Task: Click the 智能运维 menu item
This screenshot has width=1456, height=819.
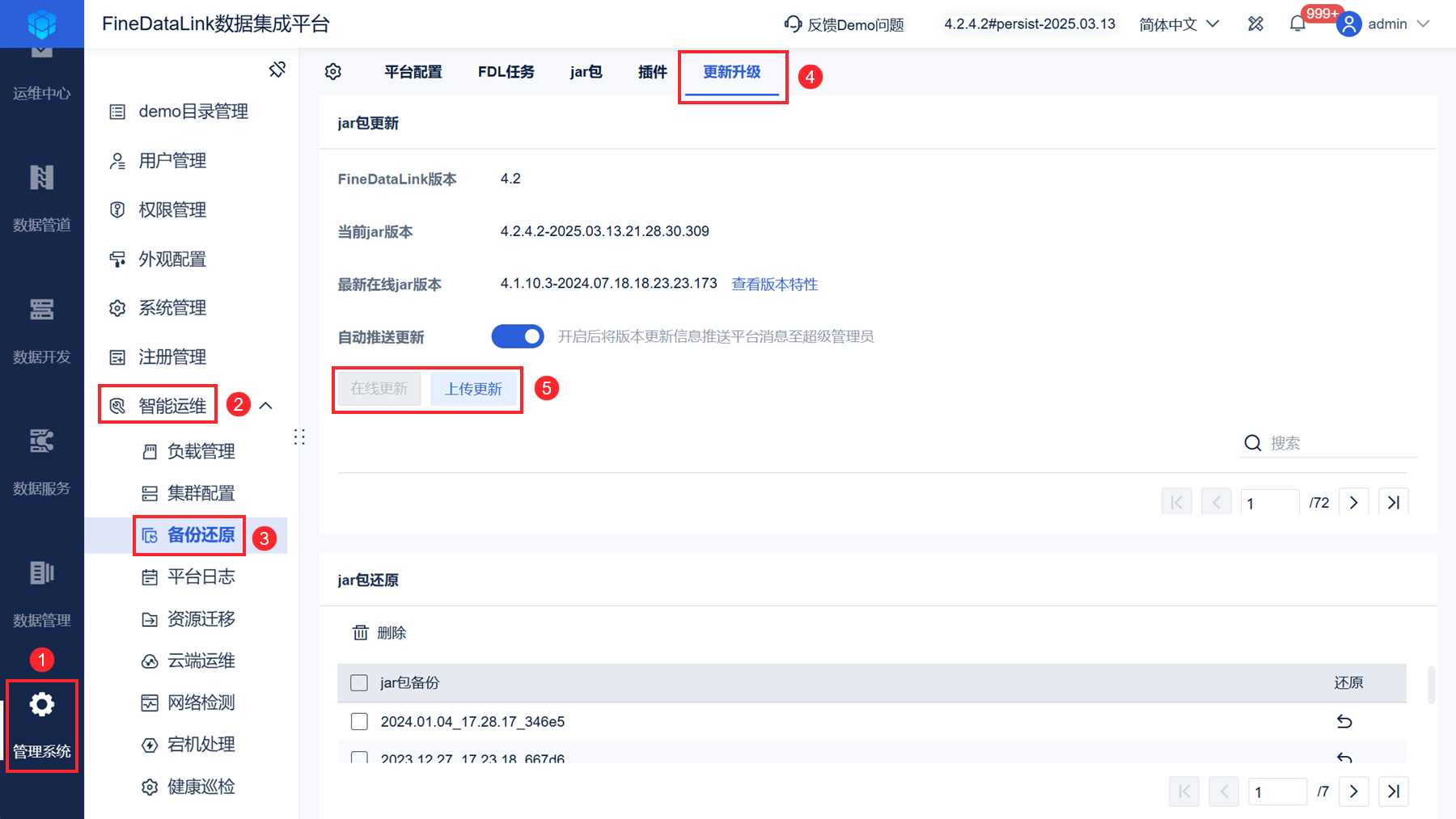Action: [x=172, y=406]
